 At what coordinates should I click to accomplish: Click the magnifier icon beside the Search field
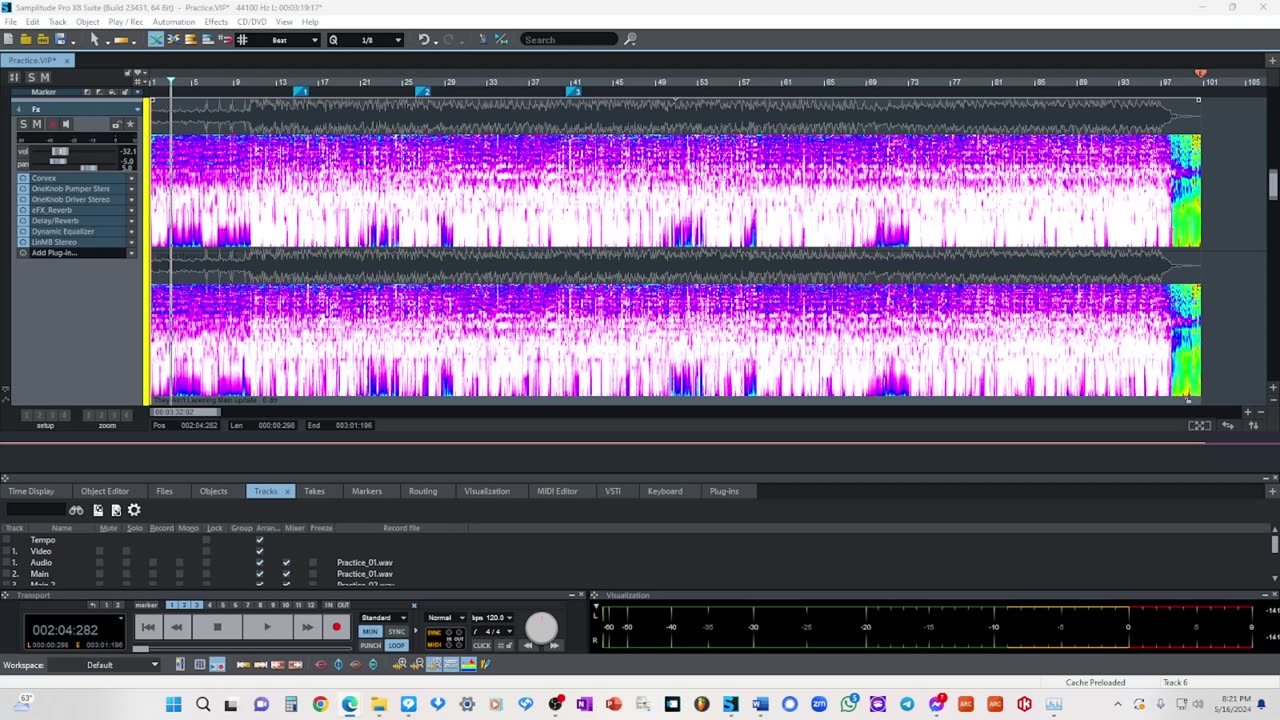630,40
